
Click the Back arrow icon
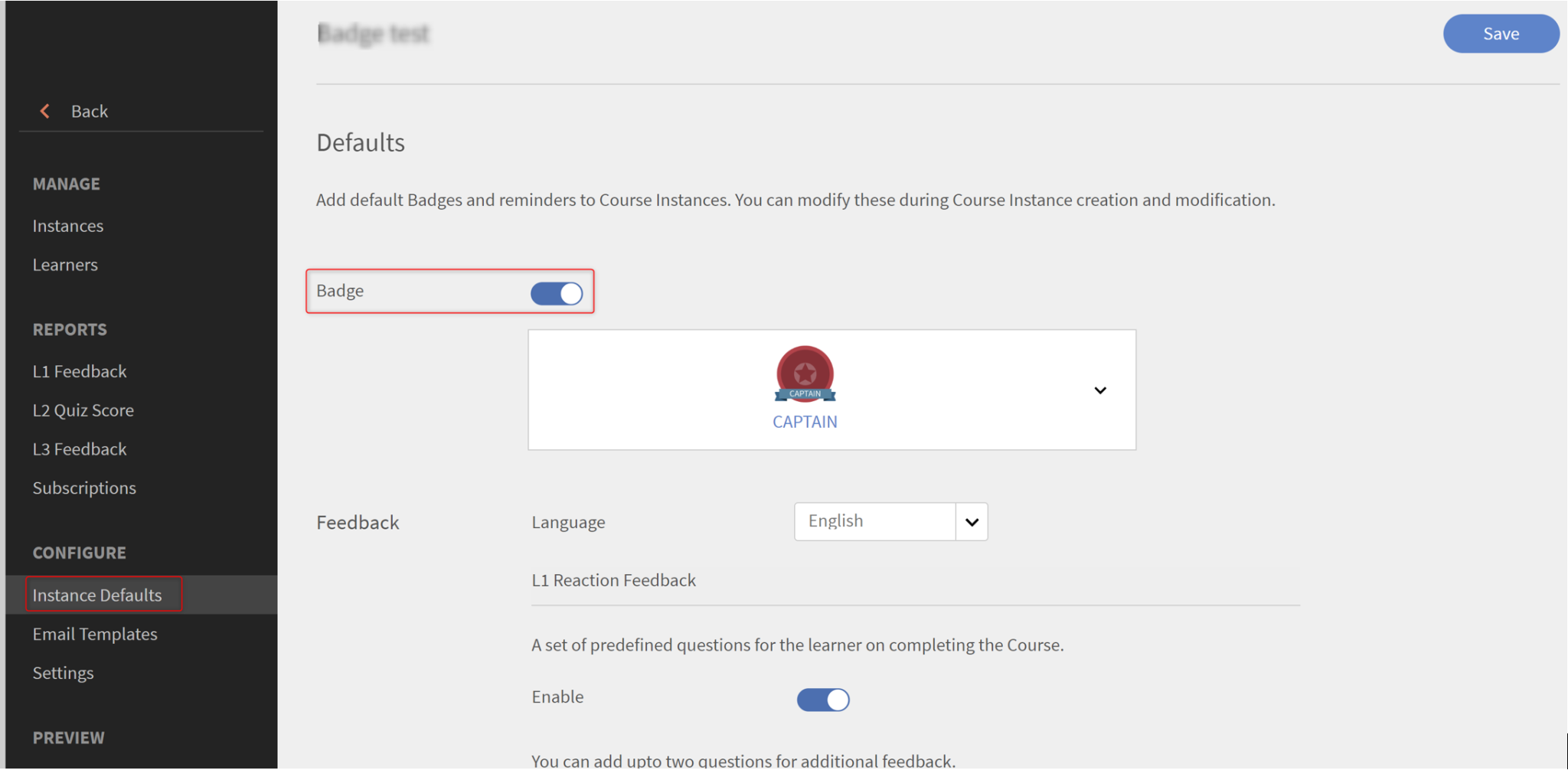click(x=45, y=111)
